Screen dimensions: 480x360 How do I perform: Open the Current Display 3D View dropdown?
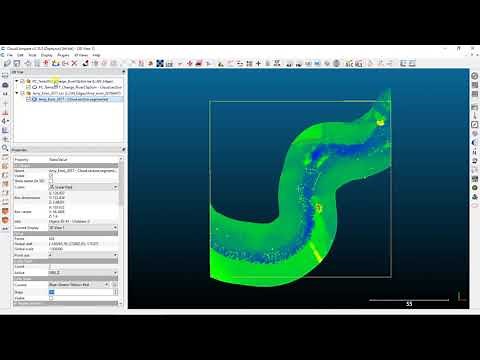coord(83,227)
